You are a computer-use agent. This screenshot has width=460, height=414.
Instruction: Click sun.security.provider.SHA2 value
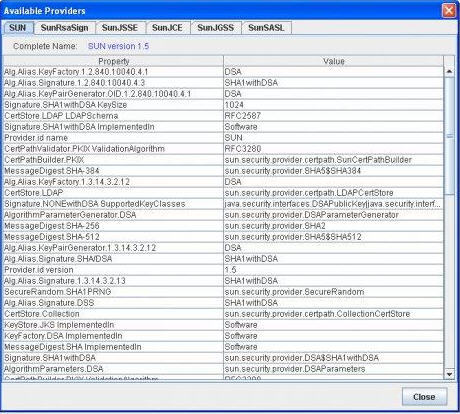(x=334, y=226)
